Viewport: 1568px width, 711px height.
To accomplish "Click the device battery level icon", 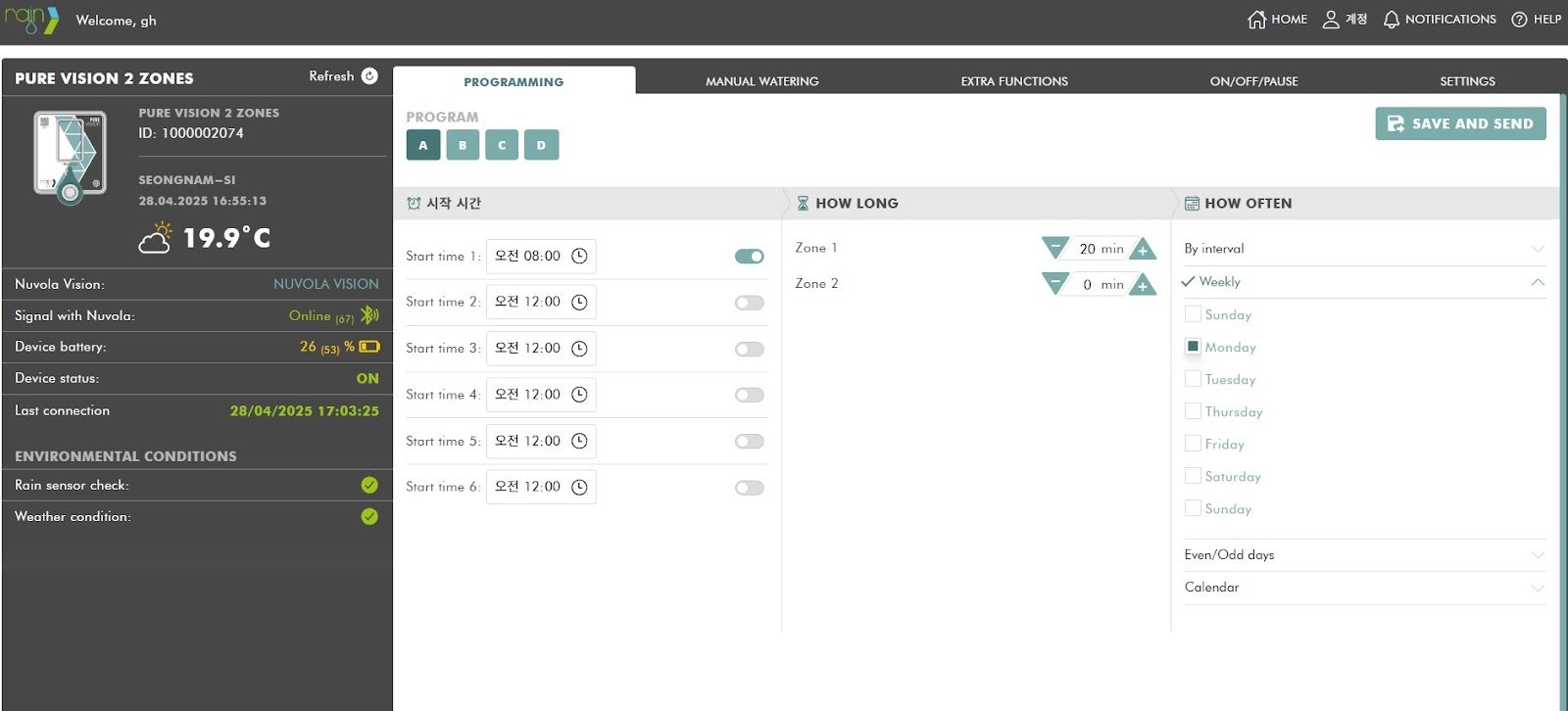I will click(369, 347).
